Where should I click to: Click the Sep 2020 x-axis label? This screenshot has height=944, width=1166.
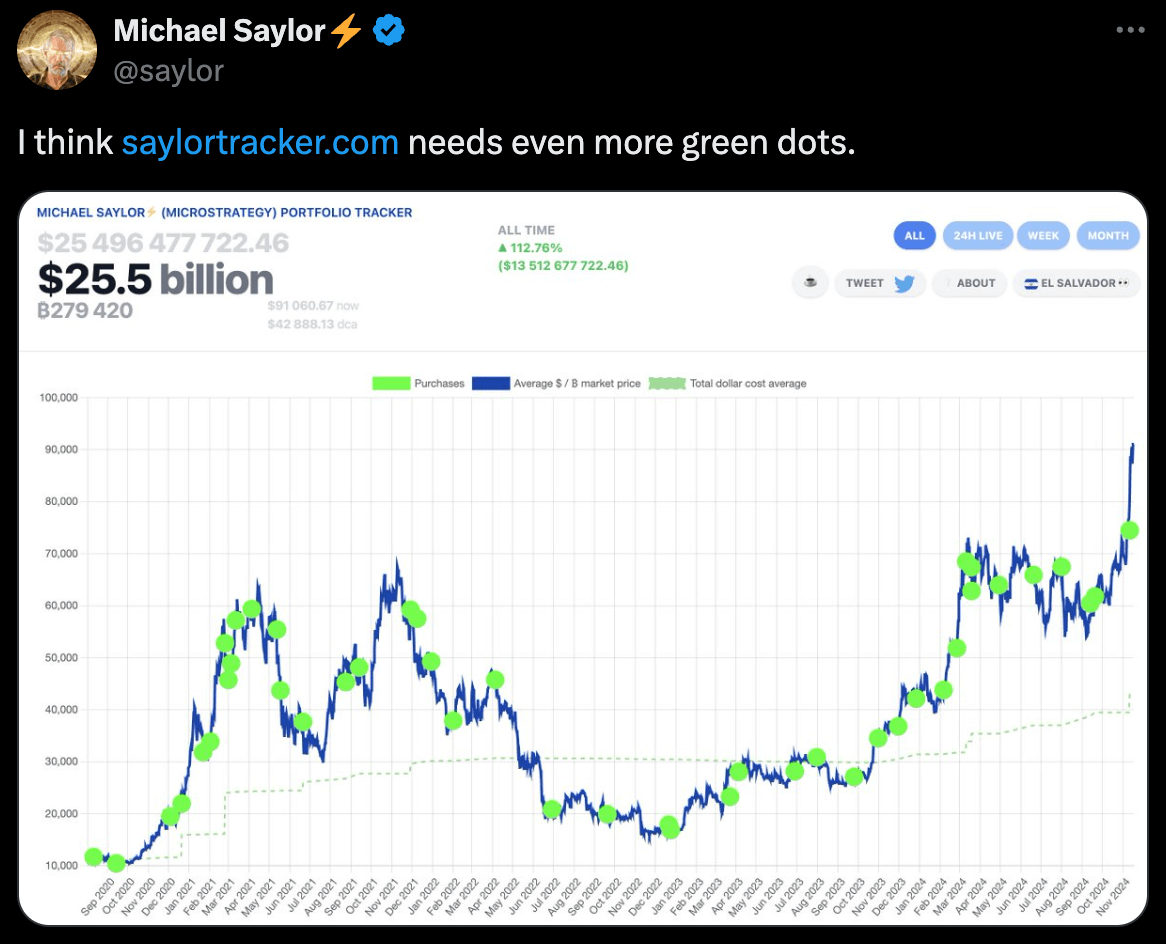coord(97,896)
